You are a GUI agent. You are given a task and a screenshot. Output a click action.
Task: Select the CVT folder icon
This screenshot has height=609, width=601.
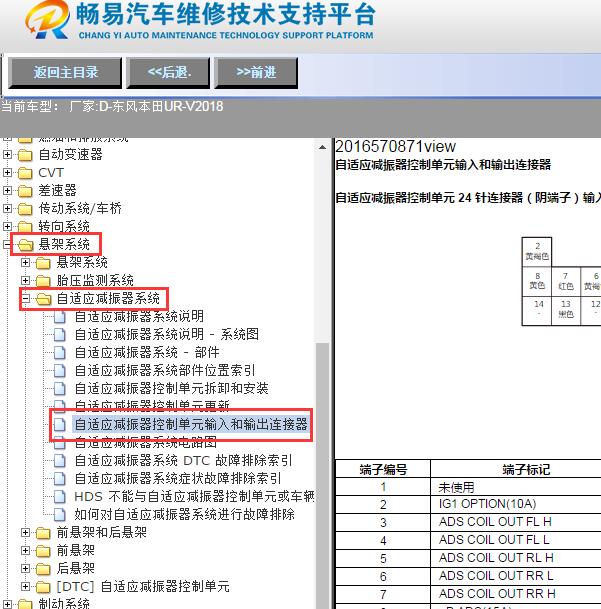pos(25,173)
